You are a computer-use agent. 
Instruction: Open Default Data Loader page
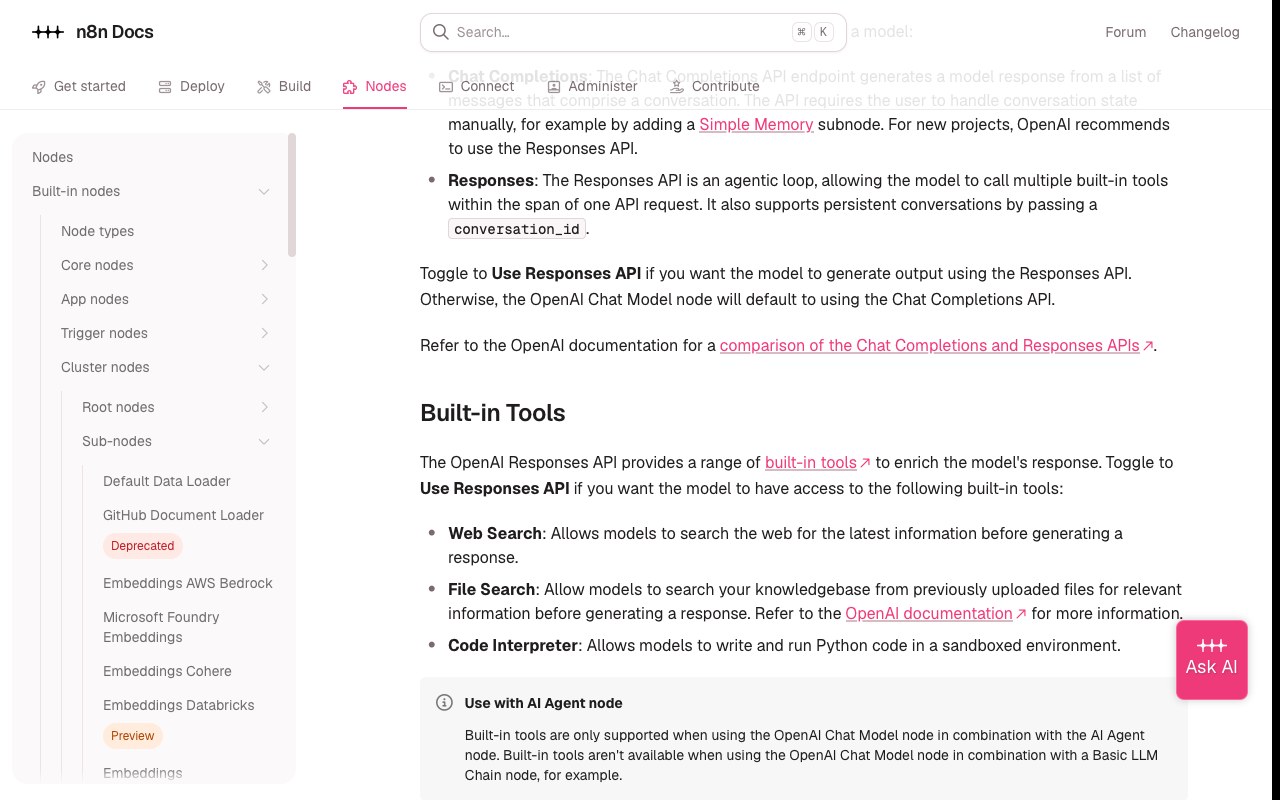pyautogui.click(x=167, y=481)
